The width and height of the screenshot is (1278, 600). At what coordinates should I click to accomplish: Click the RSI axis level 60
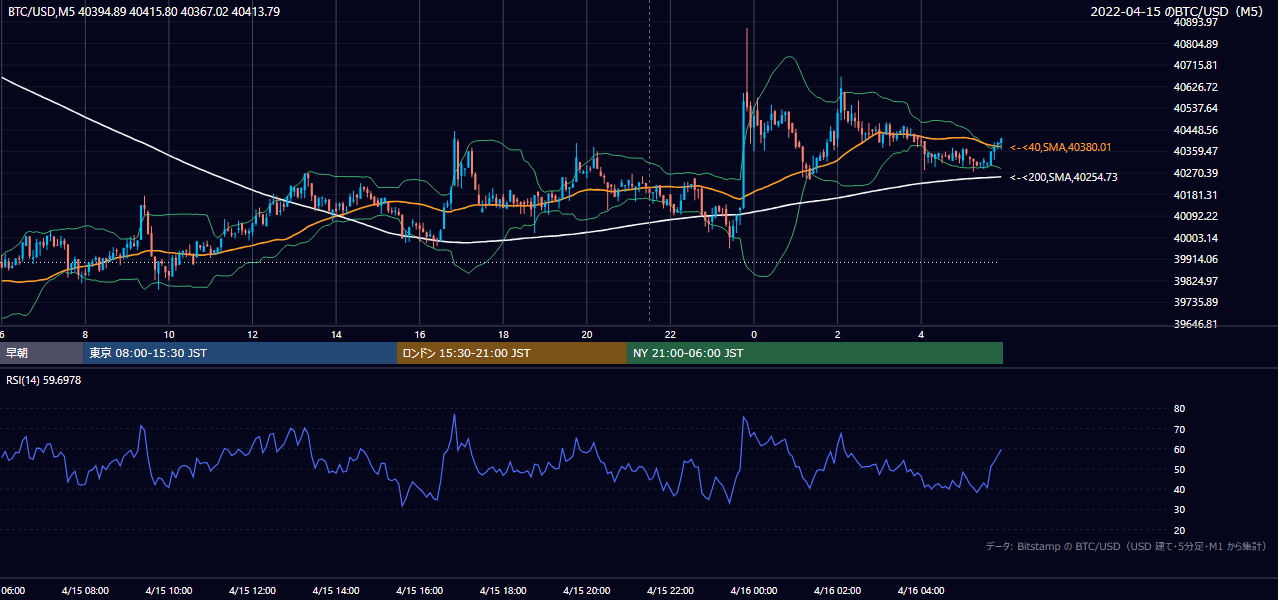1179,449
